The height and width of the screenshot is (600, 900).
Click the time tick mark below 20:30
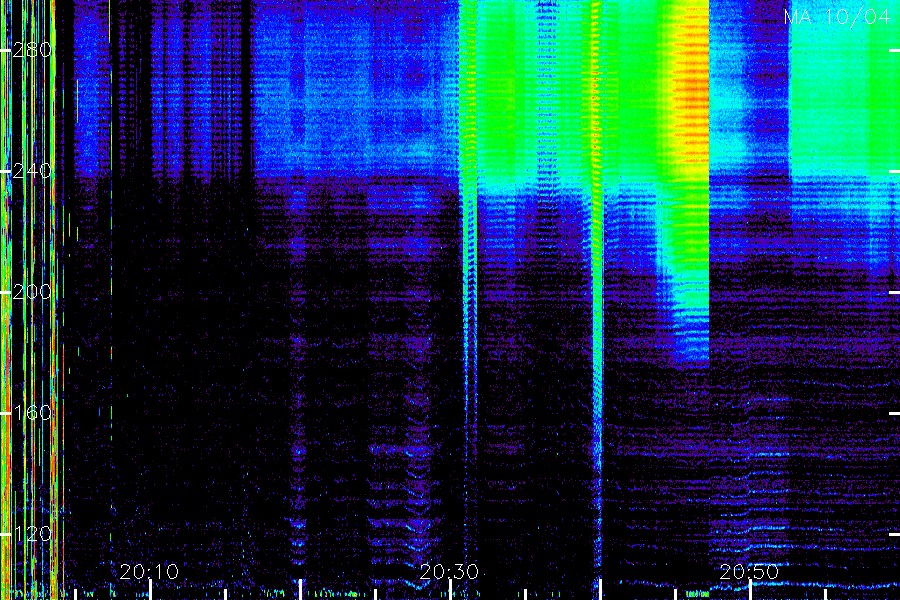[x=451, y=590]
